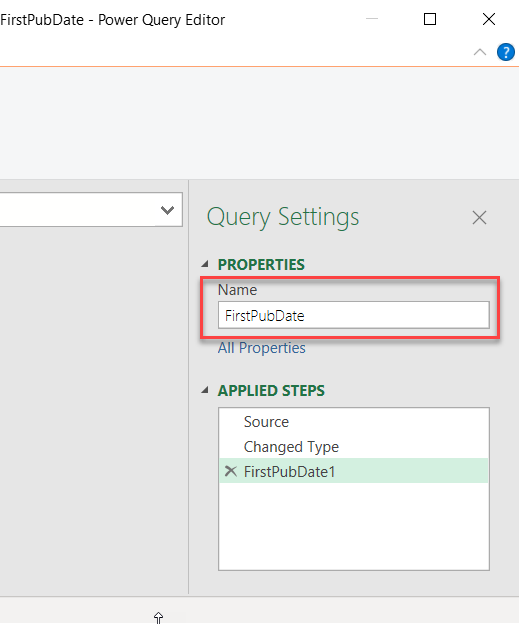Image resolution: width=520 pixels, height=624 pixels.
Task: Delete the FirstPubDate1 step with the X icon
Action: coord(231,471)
